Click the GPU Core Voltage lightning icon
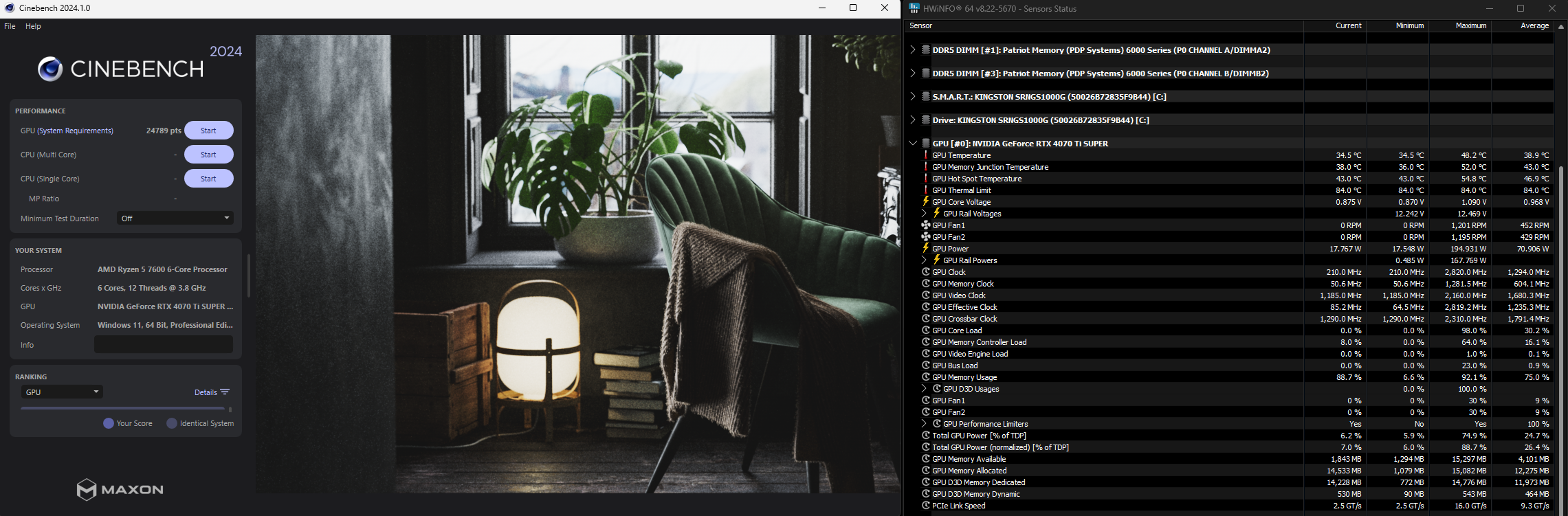 pos(926,202)
